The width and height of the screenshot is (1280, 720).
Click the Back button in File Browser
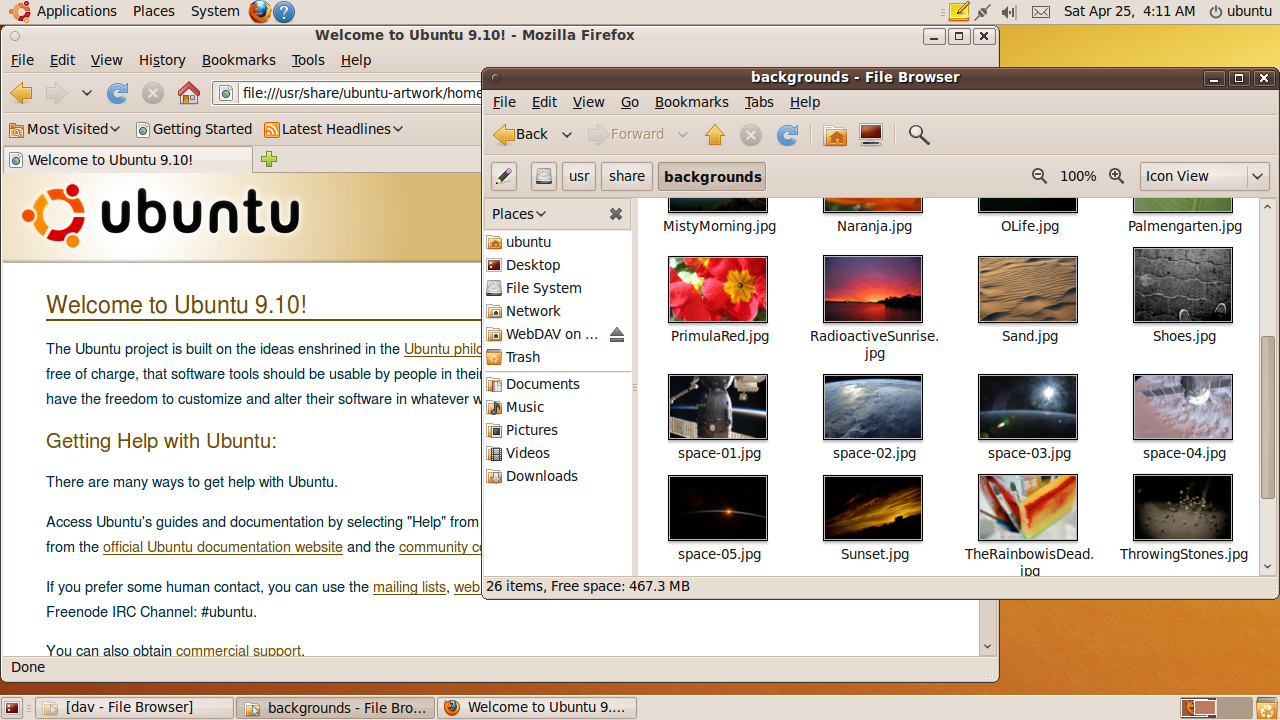tap(521, 135)
